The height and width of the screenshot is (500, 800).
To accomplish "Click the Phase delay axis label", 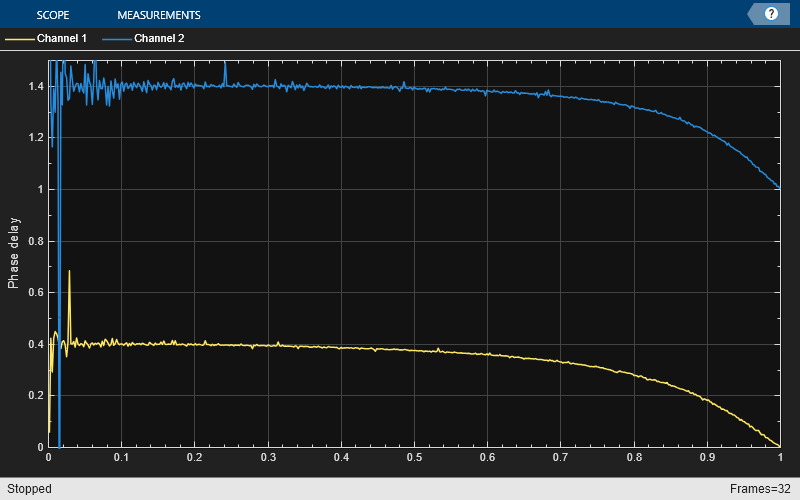I will 13,253.
